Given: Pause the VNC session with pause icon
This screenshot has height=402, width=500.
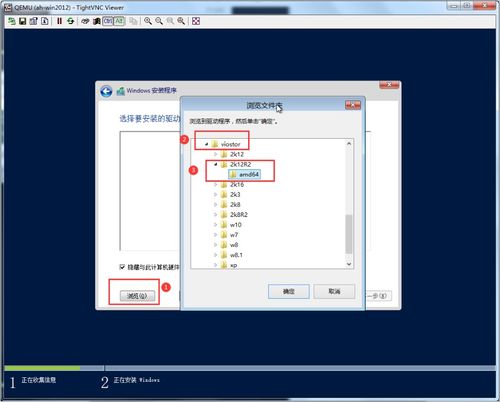Looking at the screenshot, I should click(x=59, y=21).
